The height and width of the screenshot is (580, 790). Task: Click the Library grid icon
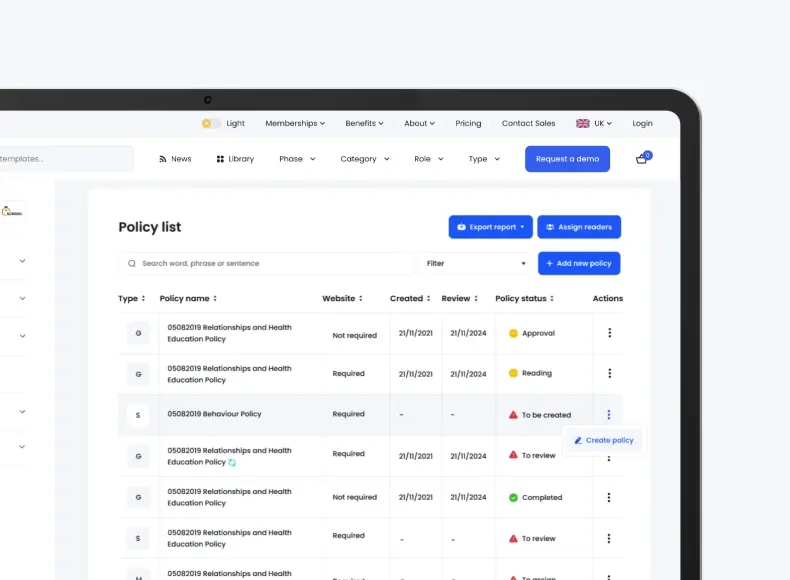click(x=220, y=159)
